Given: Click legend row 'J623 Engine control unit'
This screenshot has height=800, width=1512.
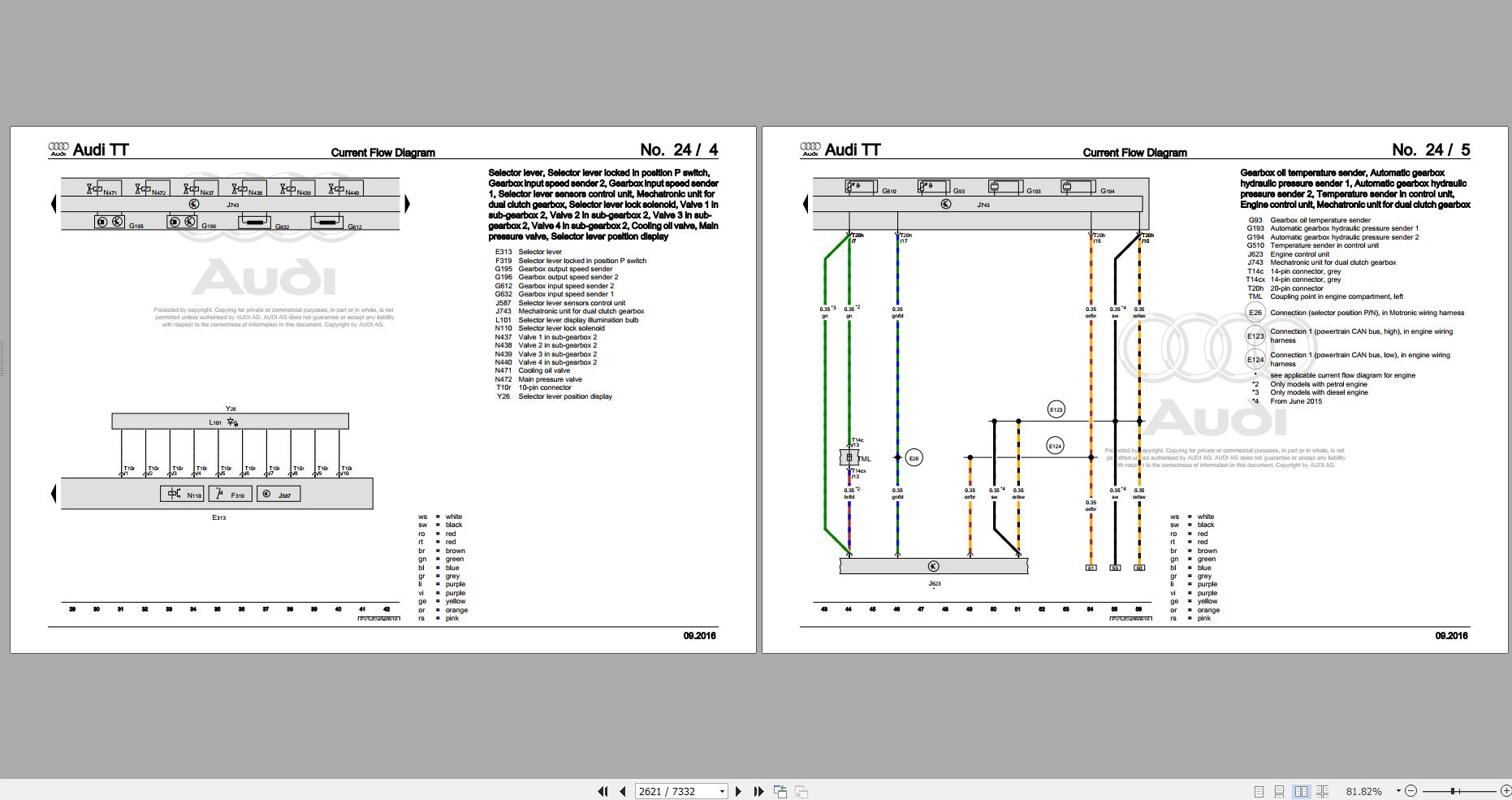Looking at the screenshot, I should click(1289, 254).
